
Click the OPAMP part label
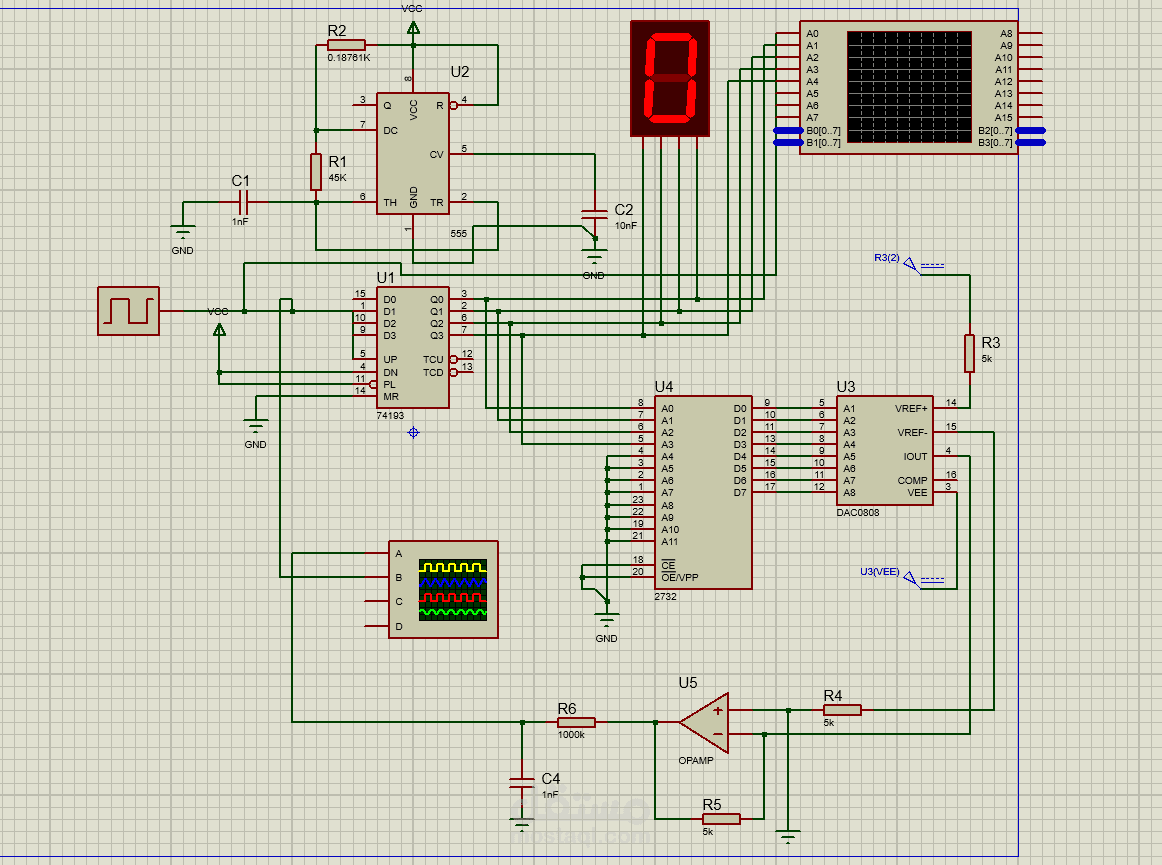pyautogui.click(x=696, y=760)
